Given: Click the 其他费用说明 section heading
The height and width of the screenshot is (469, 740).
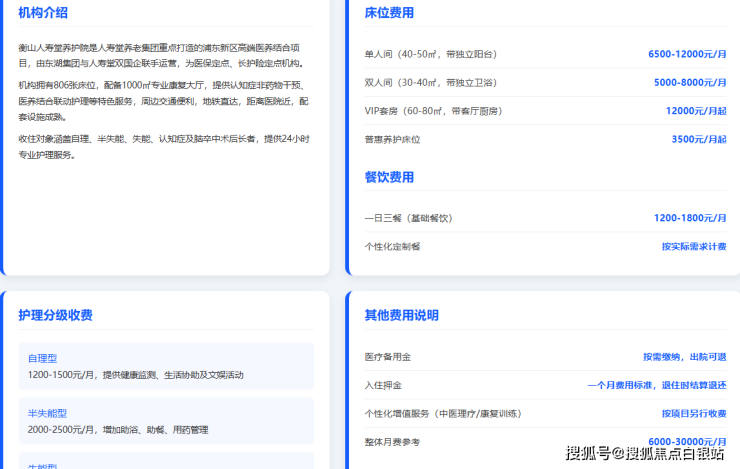Looking at the screenshot, I should pos(401,315).
